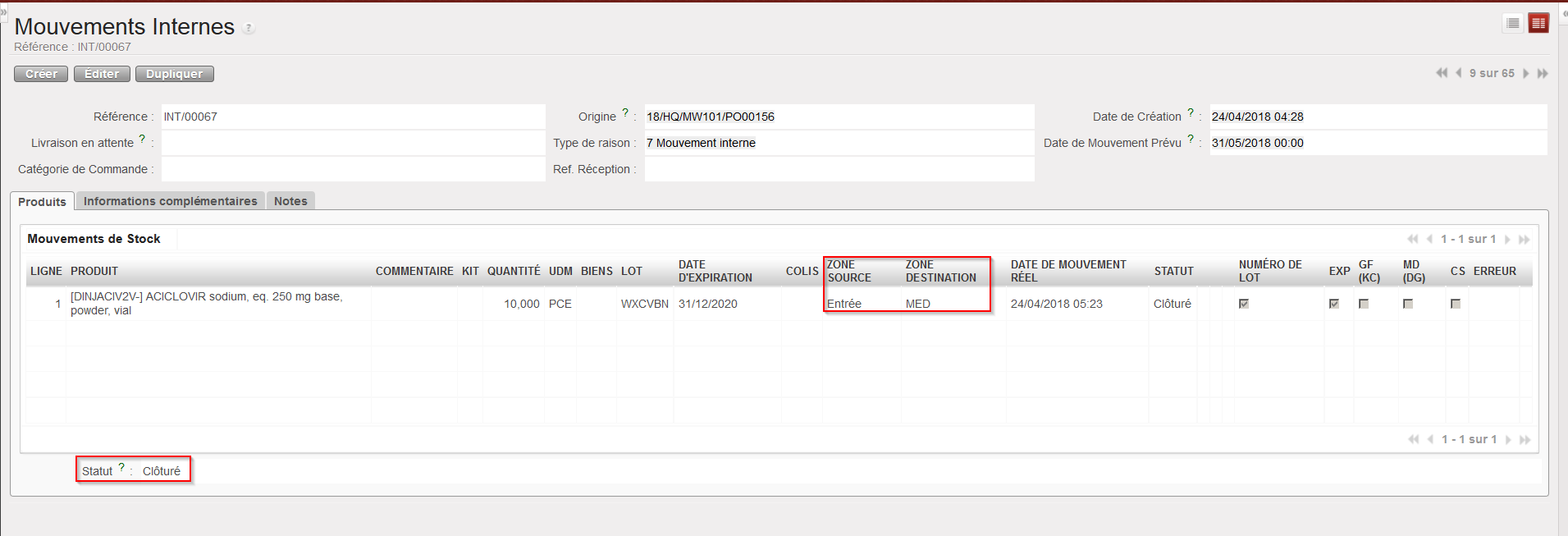Toggle the EXP checkbox in row 1
Image resolution: width=1568 pixels, height=536 pixels.
pyautogui.click(x=1334, y=304)
